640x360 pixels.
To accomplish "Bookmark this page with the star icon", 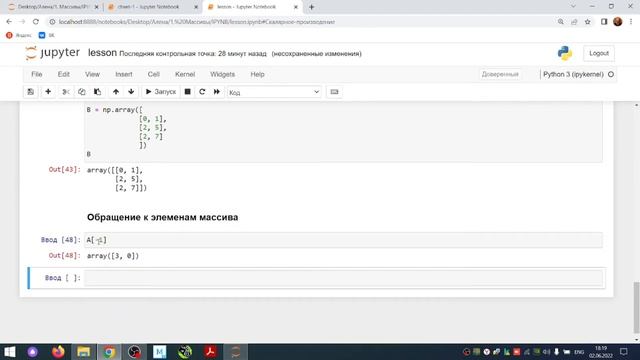I will (x=587, y=22).
